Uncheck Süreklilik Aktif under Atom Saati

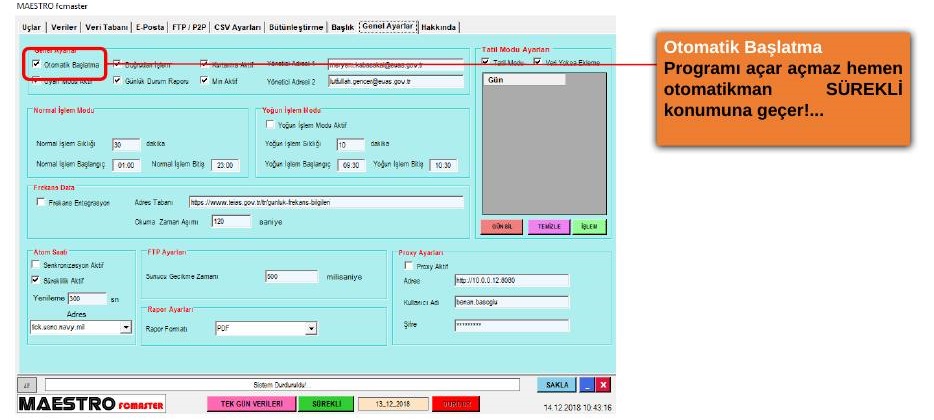35,279
